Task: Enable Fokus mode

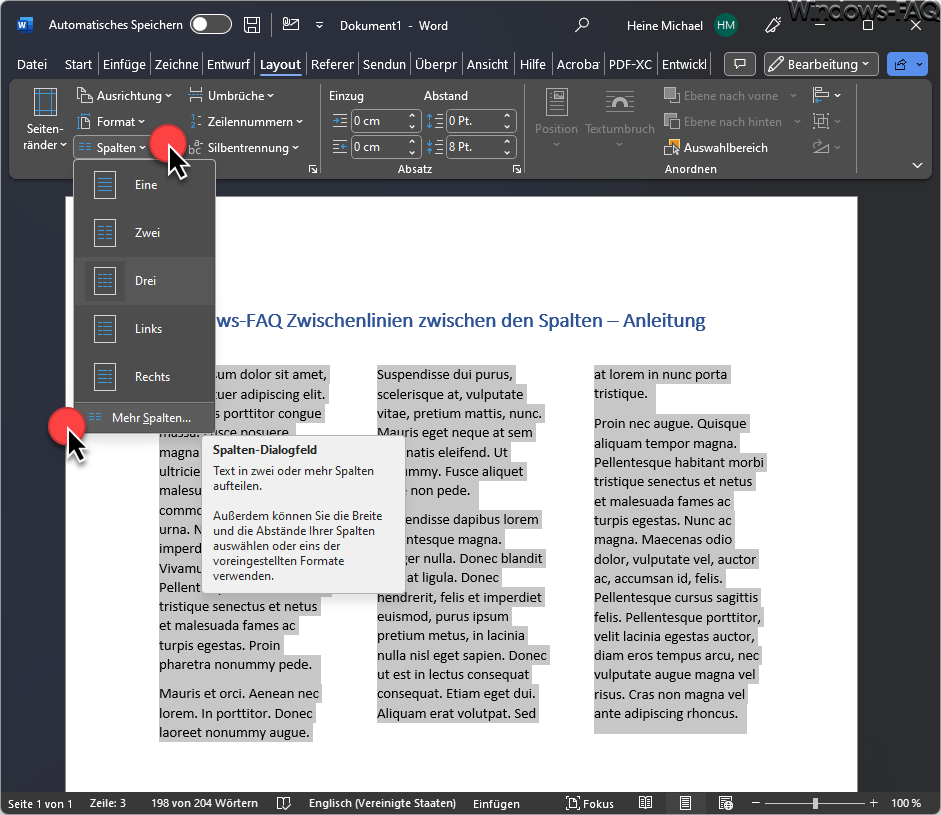Action: [590, 804]
